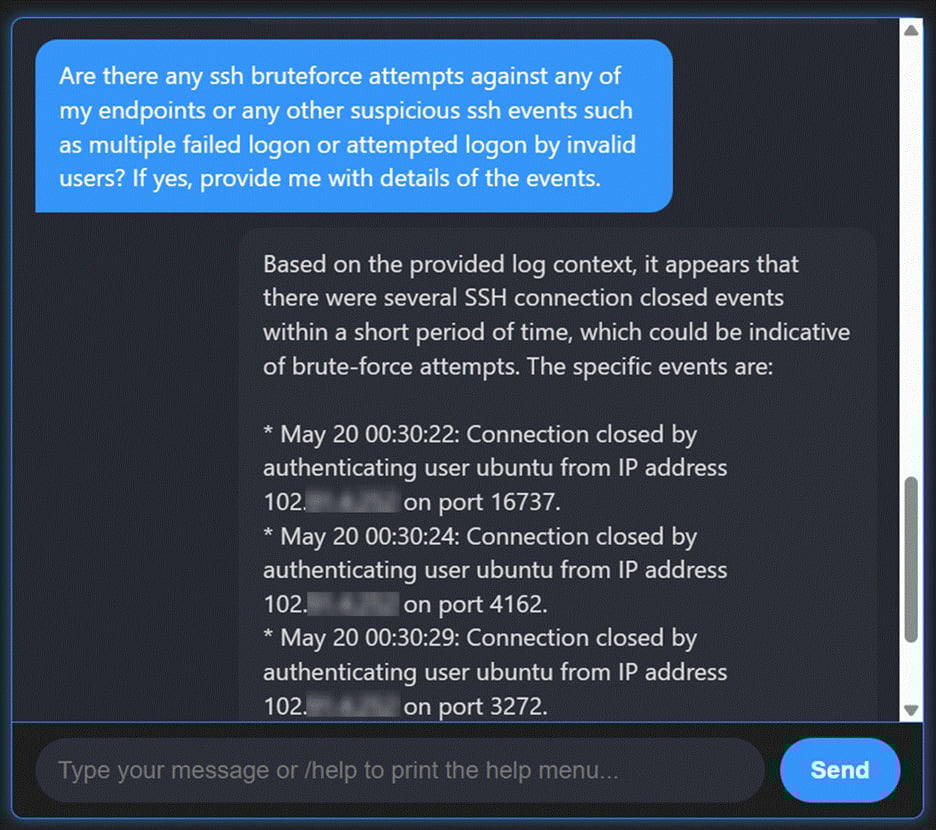
Task: Click 'The specific events are:' text
Action: 650,366
